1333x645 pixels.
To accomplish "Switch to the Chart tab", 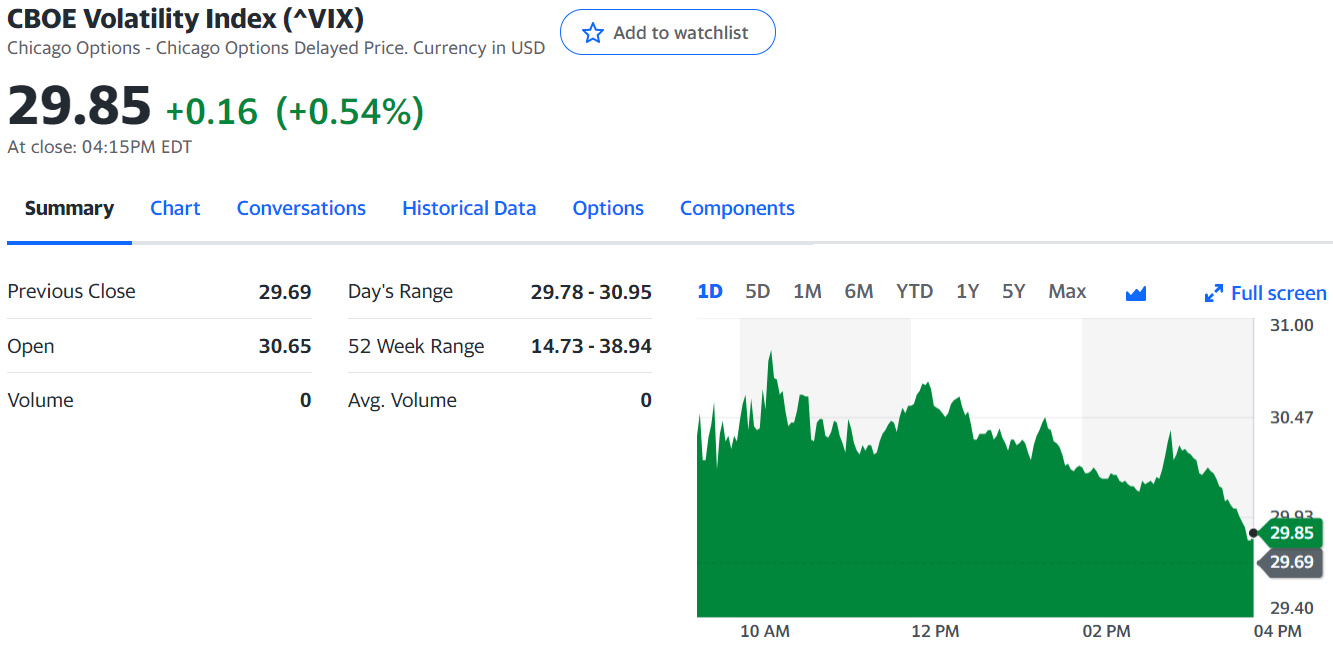I will [175, 208].
